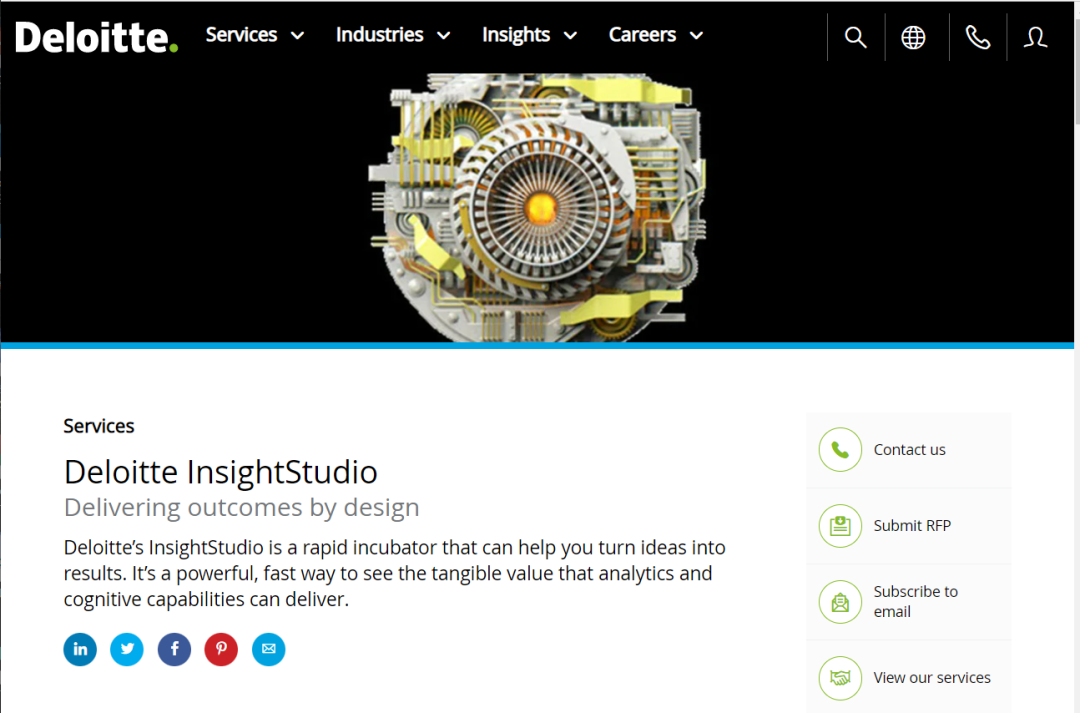The image size is (1080, 713).
Task: Share page on LinkedIn
Action: tap(80, 649)
